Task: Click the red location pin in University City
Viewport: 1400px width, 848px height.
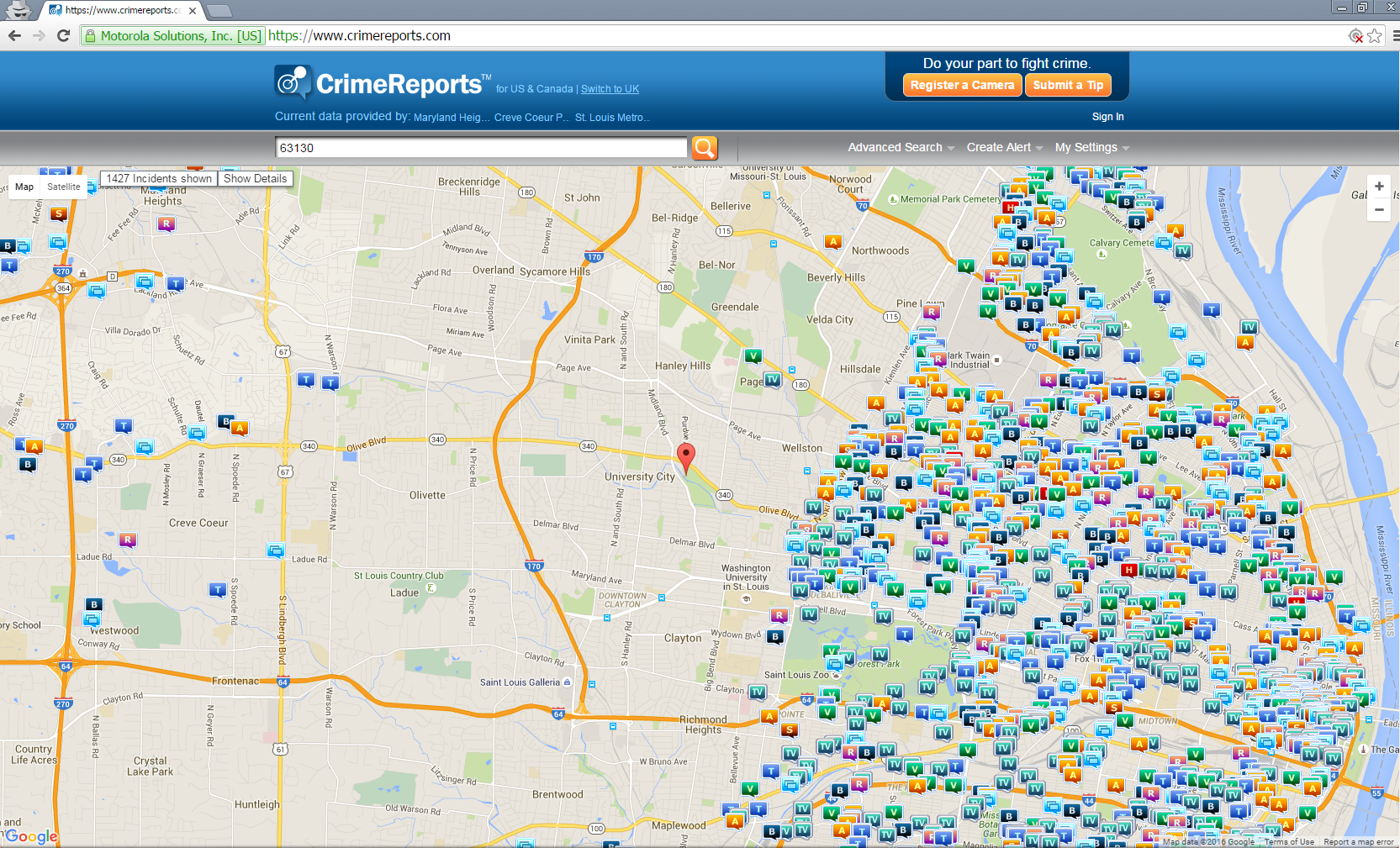Action: [686, 459]
